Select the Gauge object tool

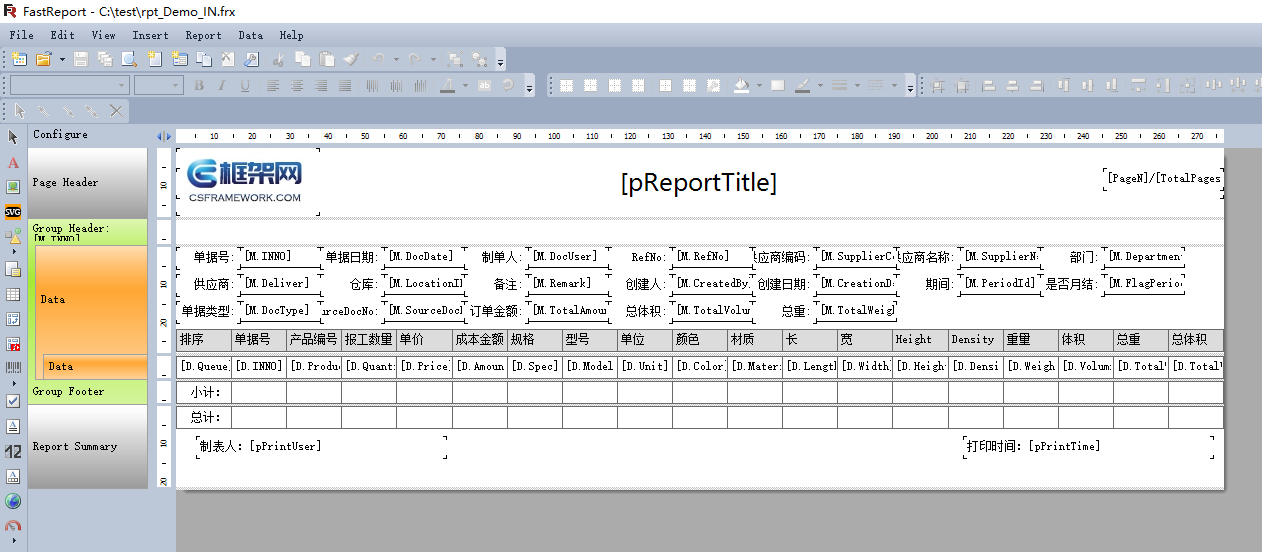pos(13,526)
